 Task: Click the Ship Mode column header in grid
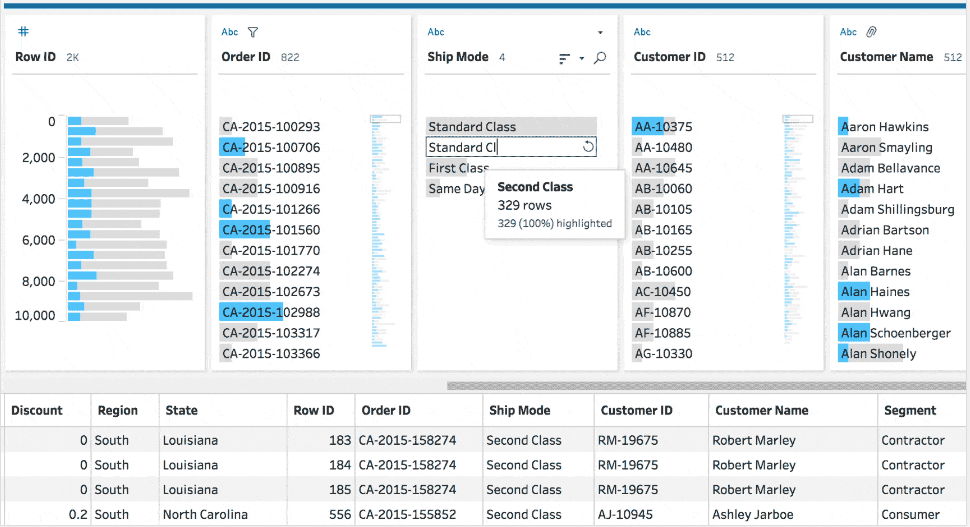(520, 410)
